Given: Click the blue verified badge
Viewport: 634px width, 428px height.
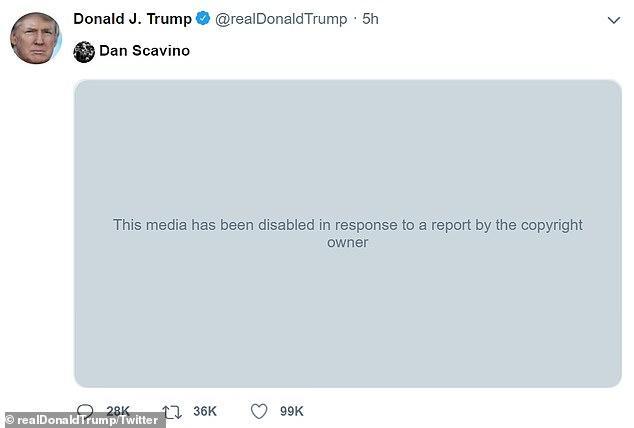Looking at the screenshot, I should 204,19.
